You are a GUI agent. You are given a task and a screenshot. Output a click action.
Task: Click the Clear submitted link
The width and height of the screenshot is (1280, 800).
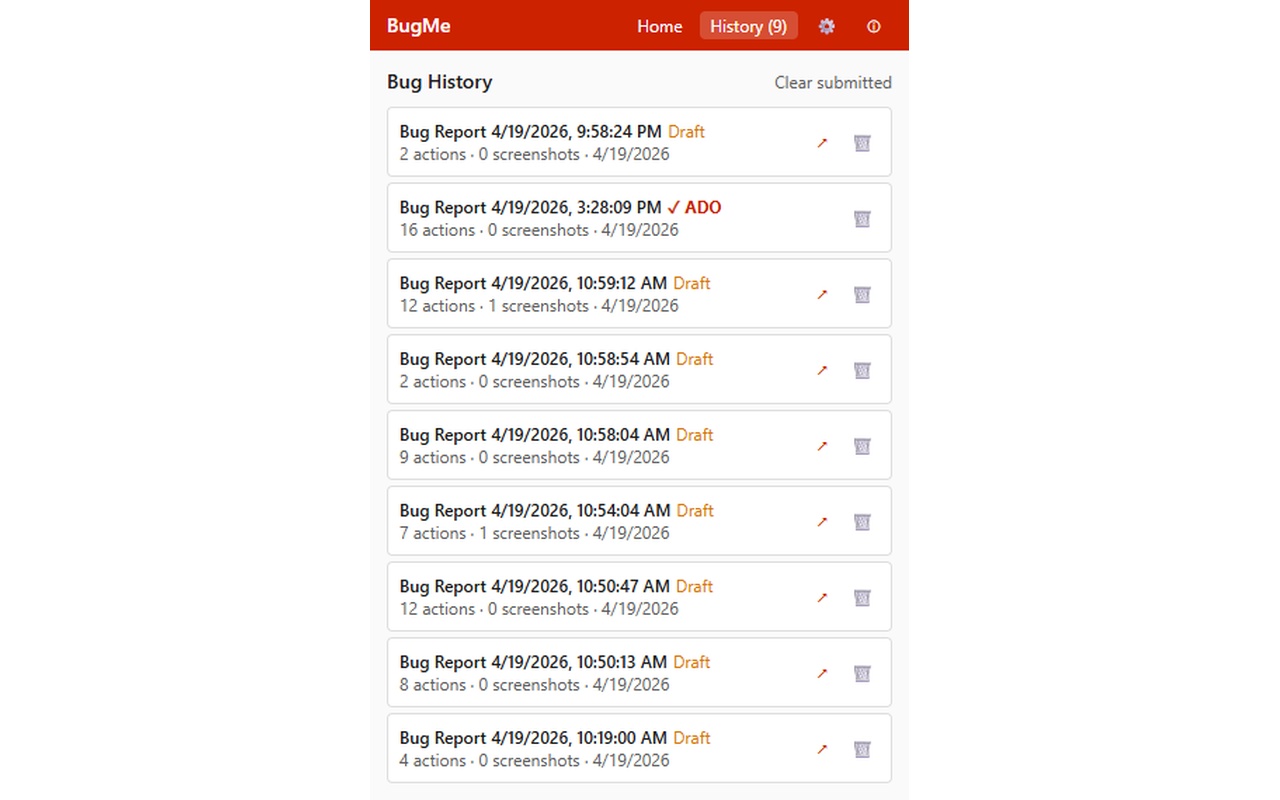832,83
